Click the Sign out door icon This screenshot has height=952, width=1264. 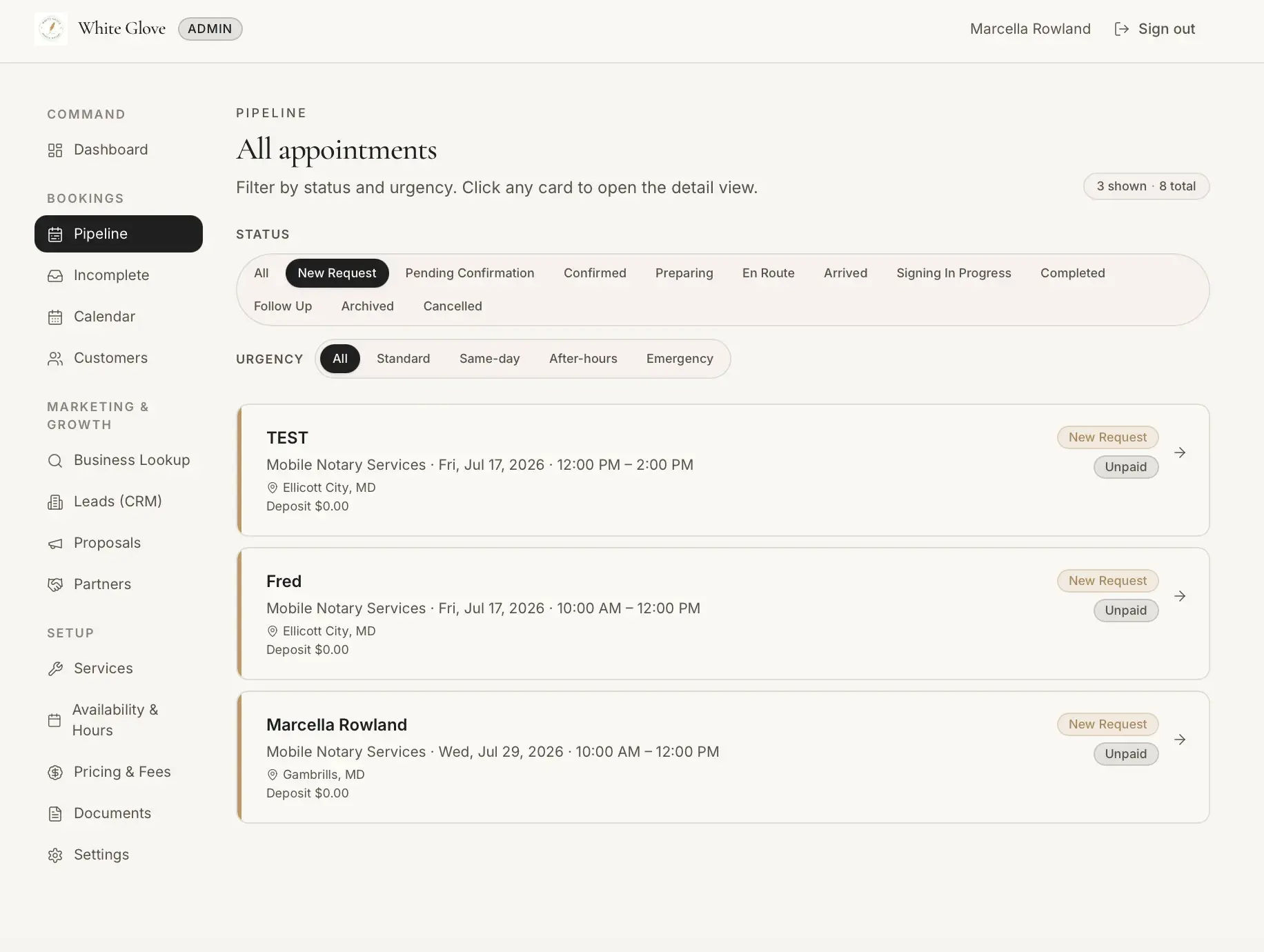coord(1122,29)
